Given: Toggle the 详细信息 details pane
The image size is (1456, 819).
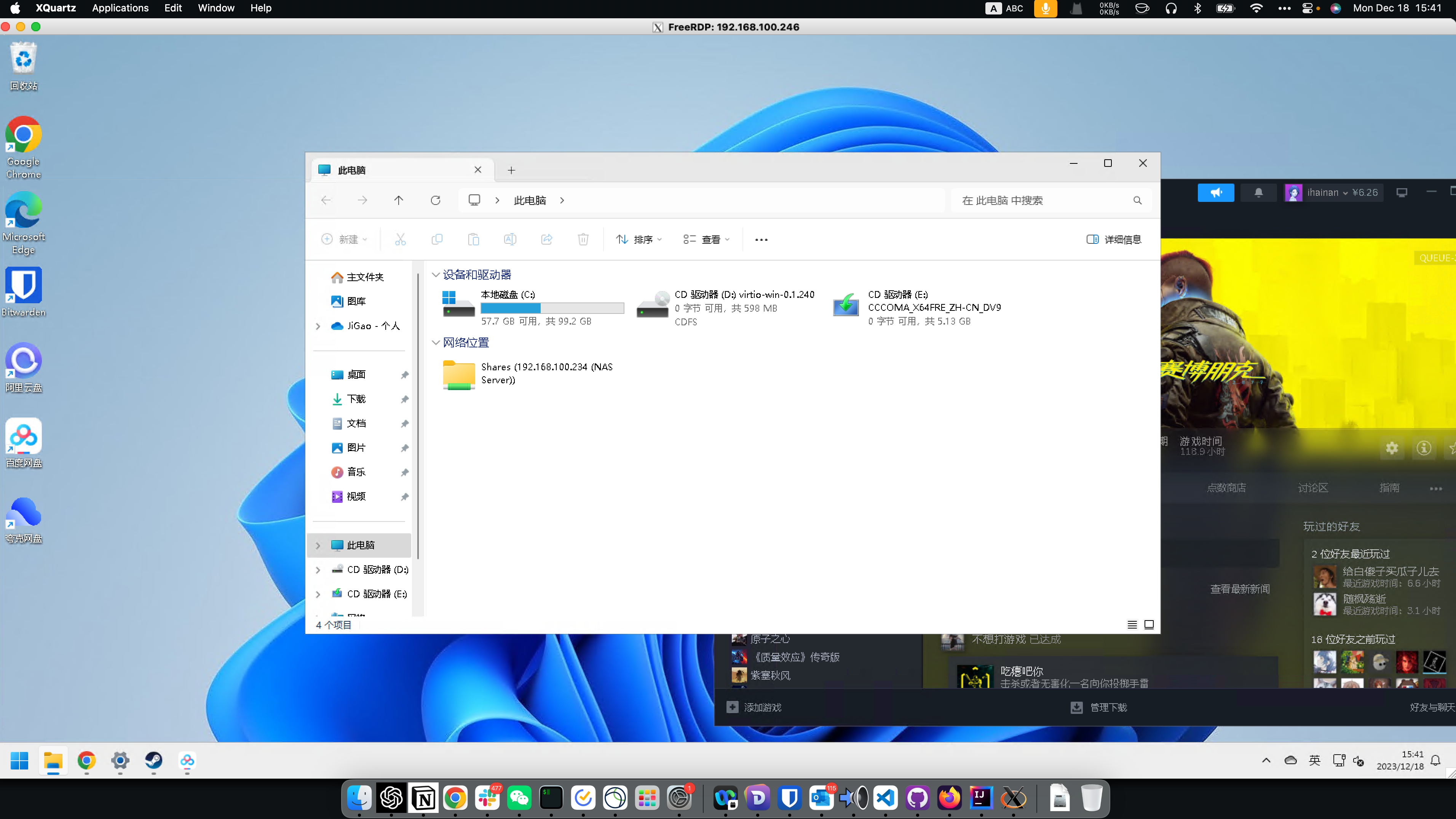Looking at the screenshot, I should coord(1114,239).
